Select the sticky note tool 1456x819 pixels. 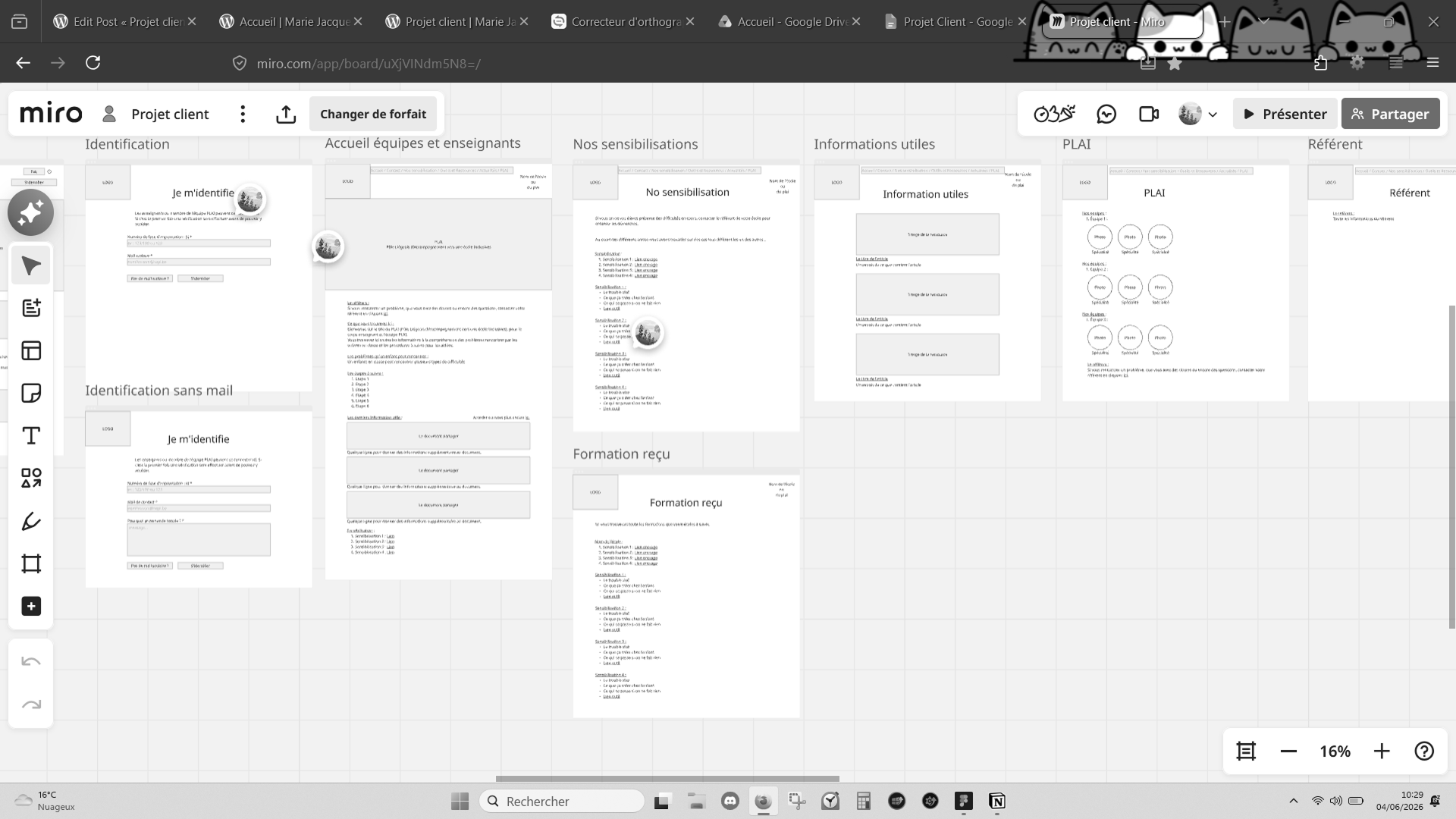pos(31,393)
